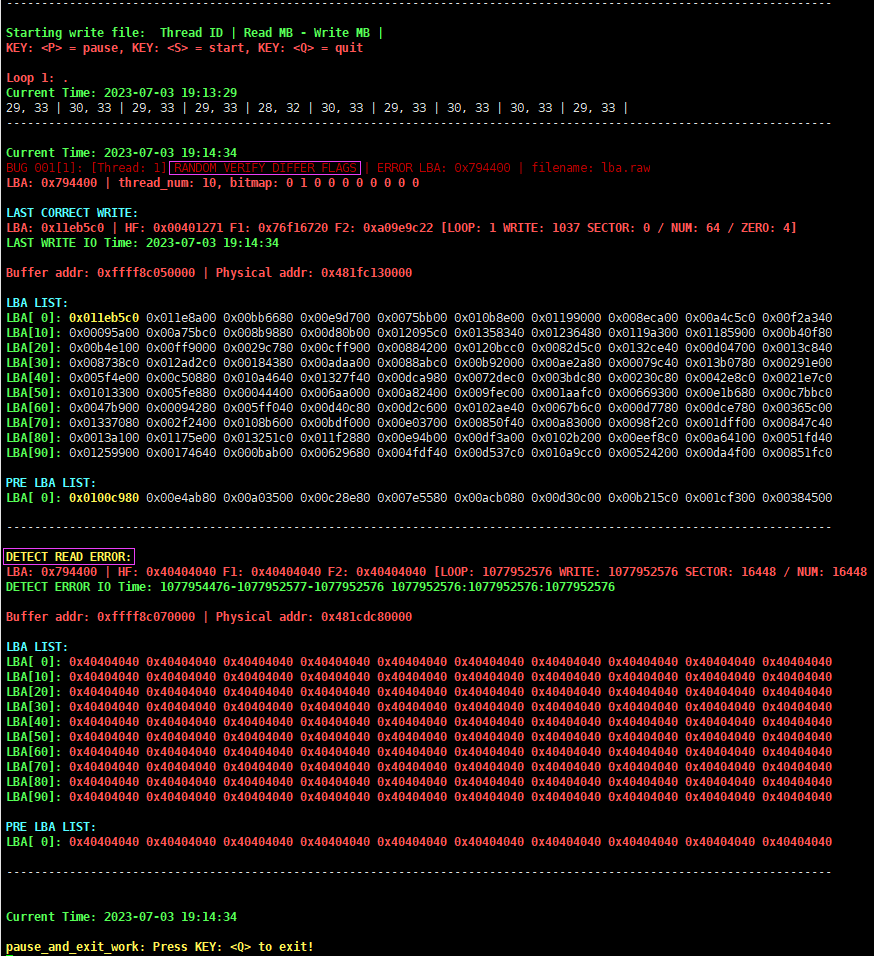
Task: Click the 'bitmap: 0 1 0 0 0 0 0 0 0 0' text
Action: tap(324, 183)
